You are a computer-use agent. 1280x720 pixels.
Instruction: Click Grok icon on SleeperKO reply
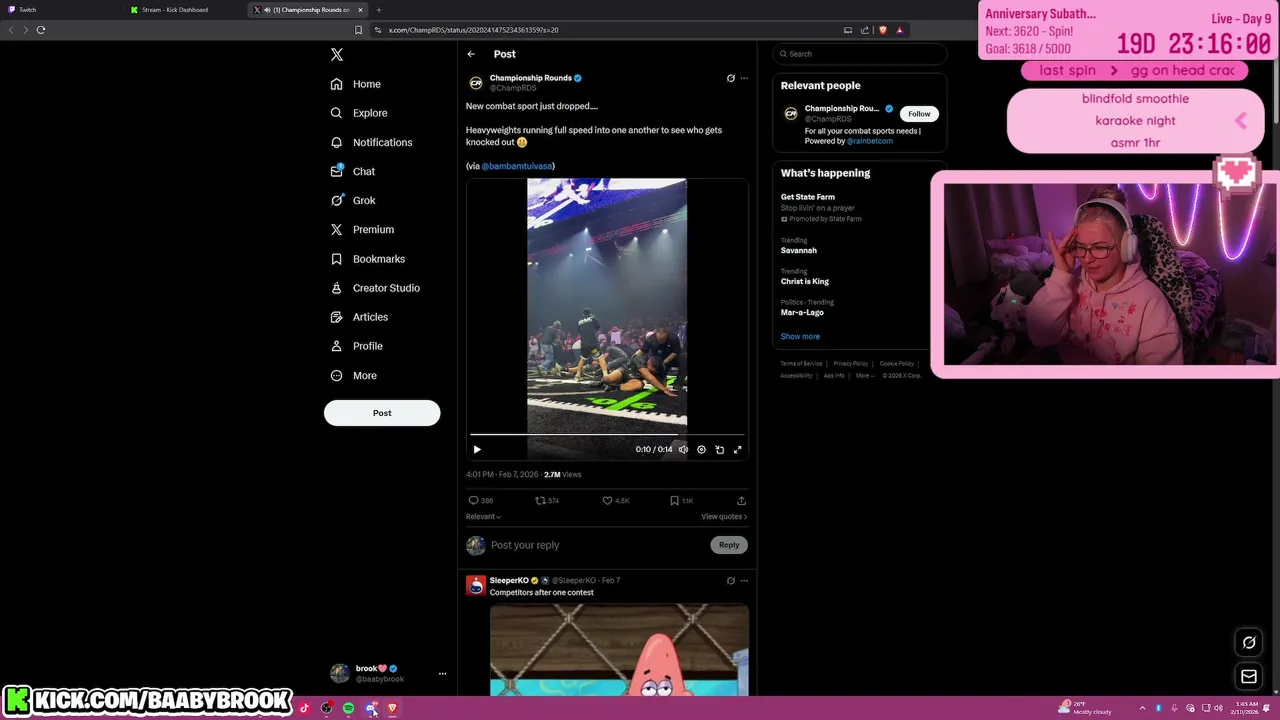pyautogui.click(x=730, y=581)
